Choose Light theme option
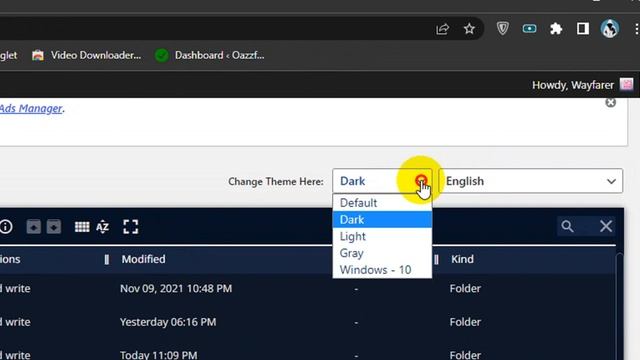Screen dimensions: 640x360 coord(382,236)
